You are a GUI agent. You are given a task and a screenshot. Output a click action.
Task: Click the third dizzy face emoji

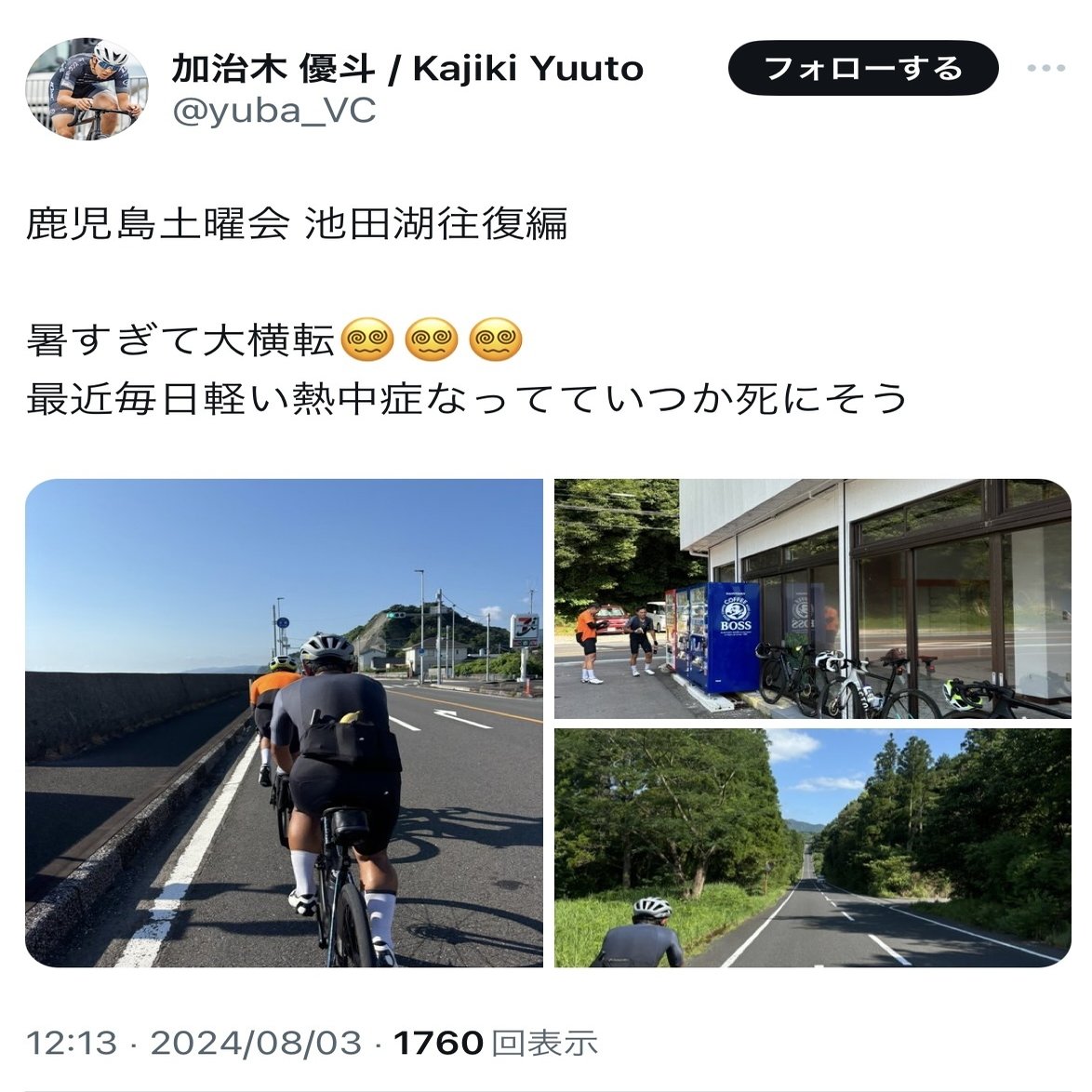pyautogui.click(x=496, y=340)
